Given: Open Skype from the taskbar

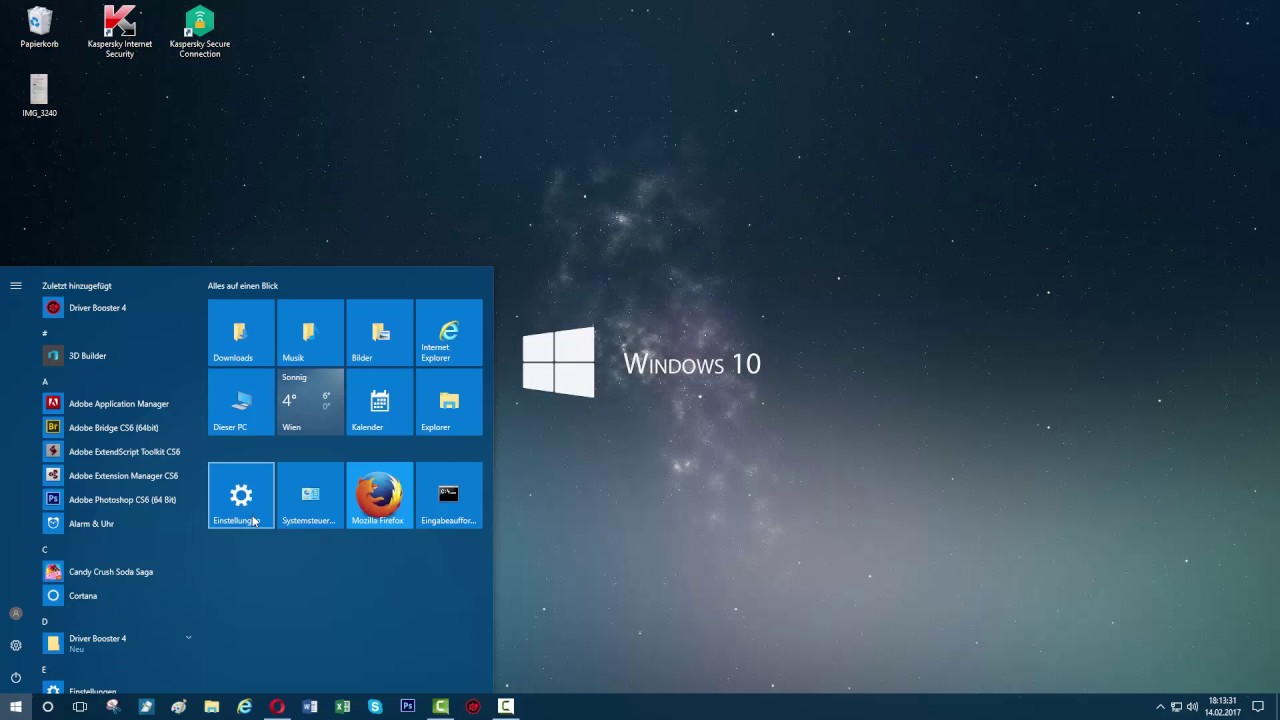Looking at the screenshot, I should 375,707.
